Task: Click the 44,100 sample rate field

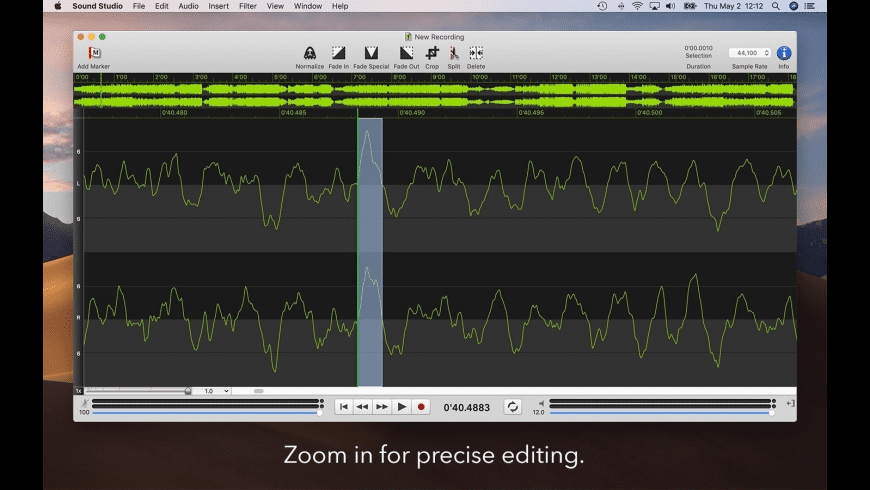Action: 746,53
